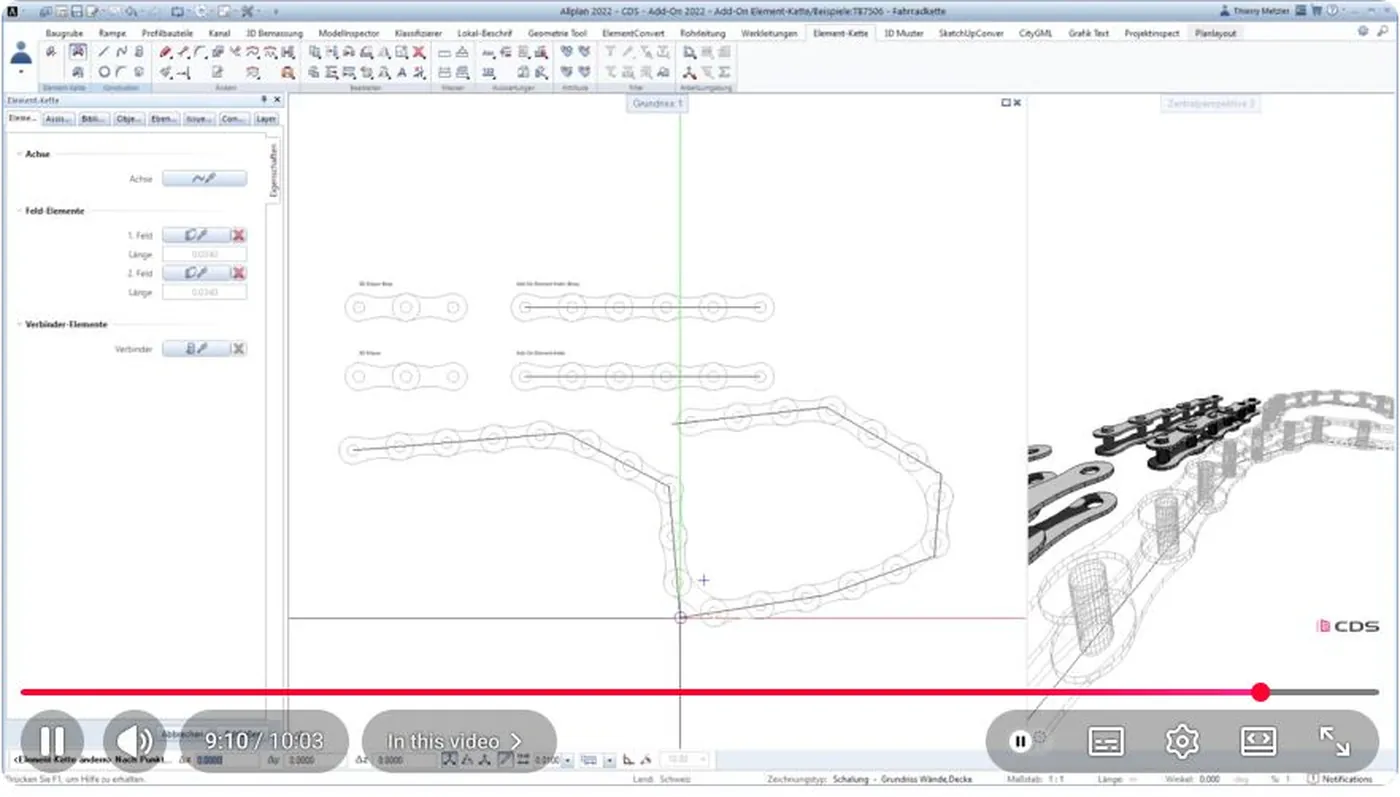
Task: Enter fullscreen video mode
Action: pos(1335,741)
